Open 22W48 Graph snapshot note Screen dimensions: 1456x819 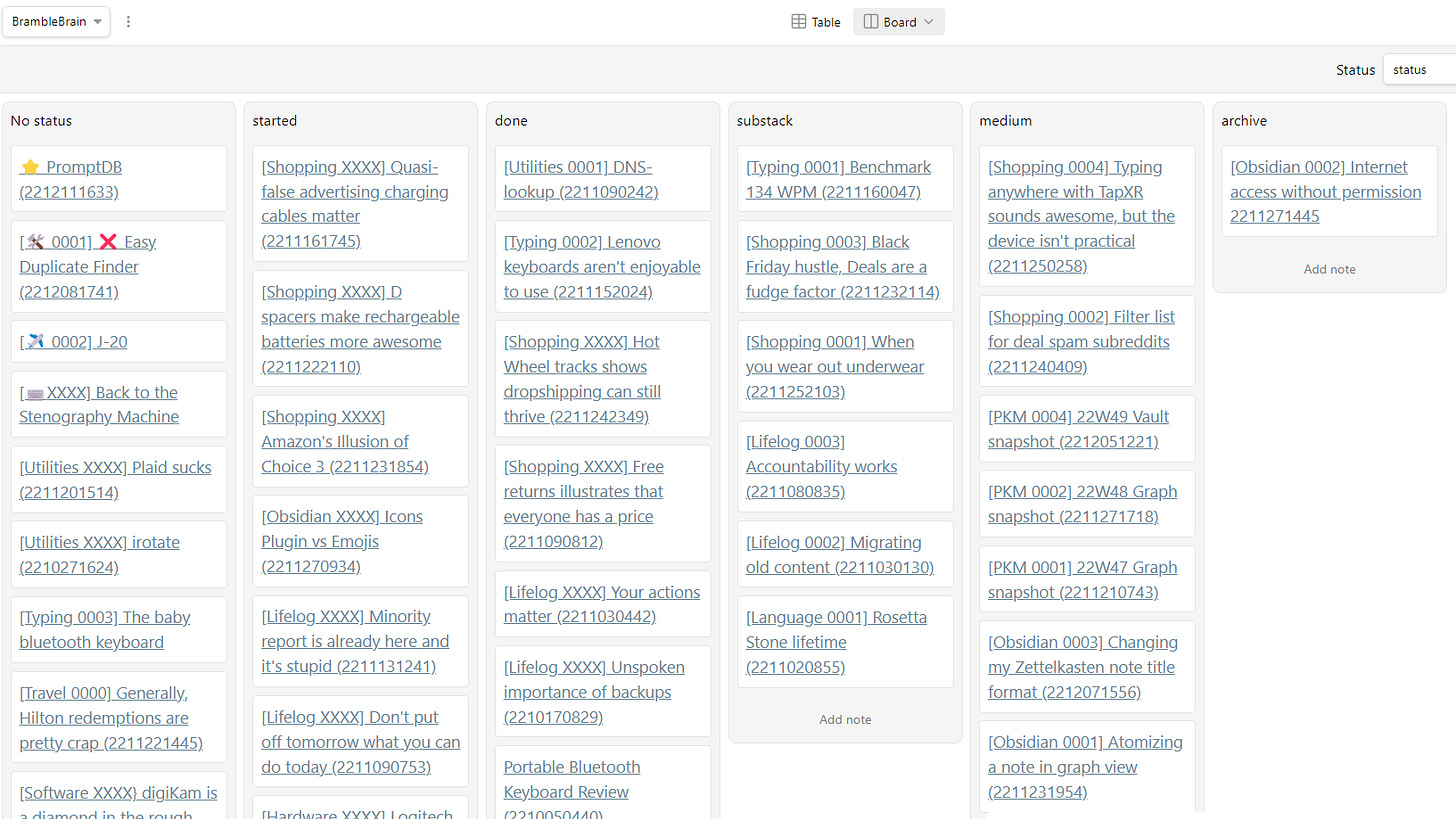click(x=1087, y=504)
